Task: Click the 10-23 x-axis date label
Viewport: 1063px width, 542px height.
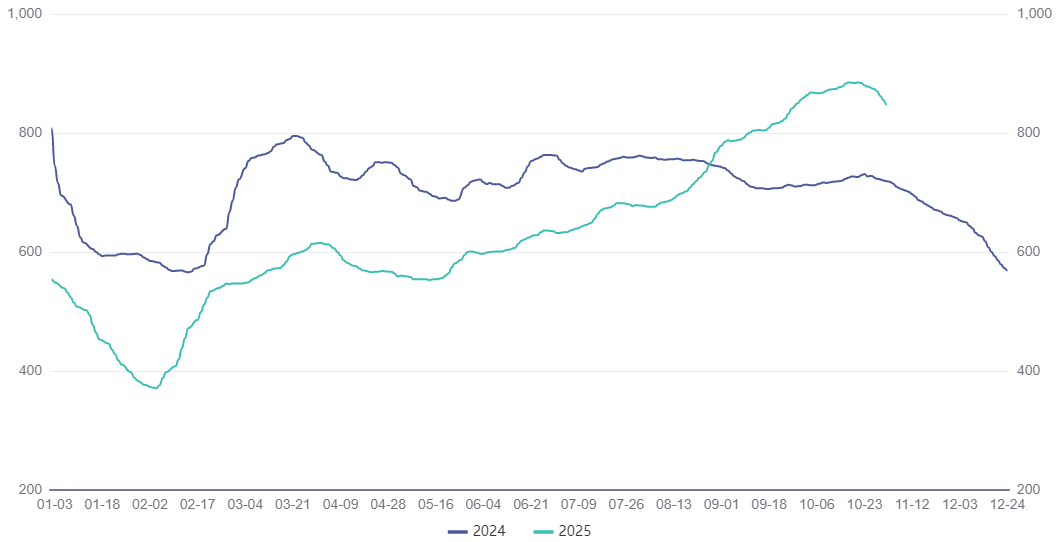Action: [865, 506]
